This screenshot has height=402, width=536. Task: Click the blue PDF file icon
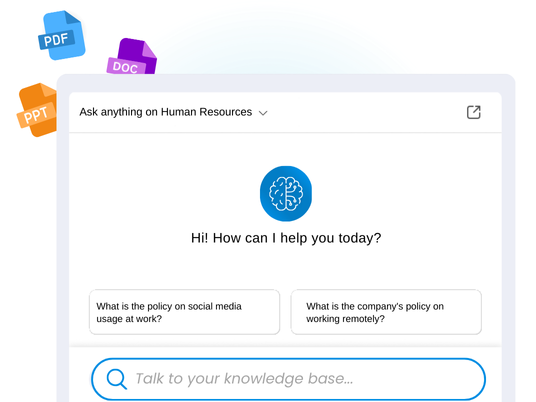62,35
